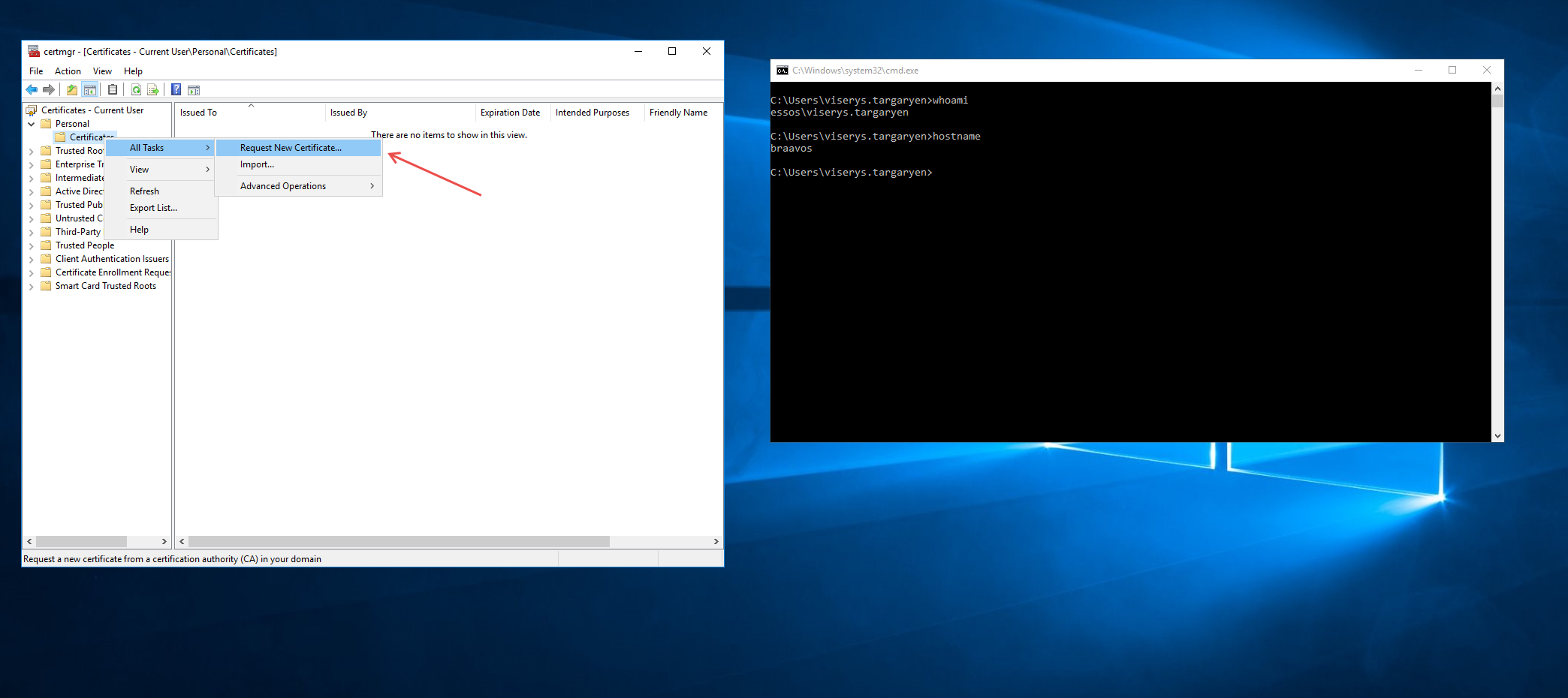
Task: Expand the Intermediate node chevron
Action: (32, 178)
